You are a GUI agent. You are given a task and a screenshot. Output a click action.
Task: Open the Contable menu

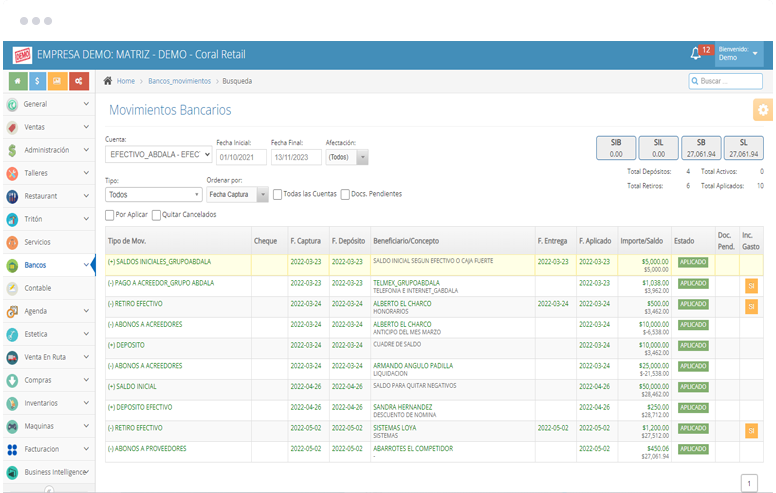point(49,288)
